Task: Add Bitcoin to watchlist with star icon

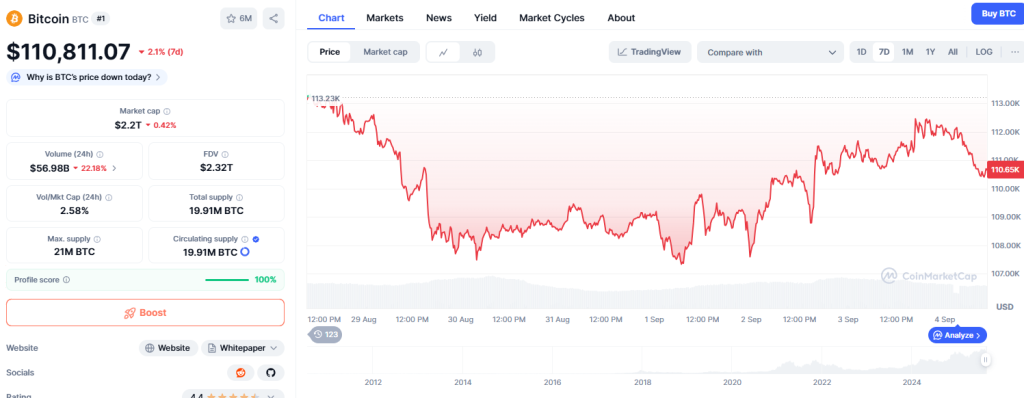Action: coord(239,18)
